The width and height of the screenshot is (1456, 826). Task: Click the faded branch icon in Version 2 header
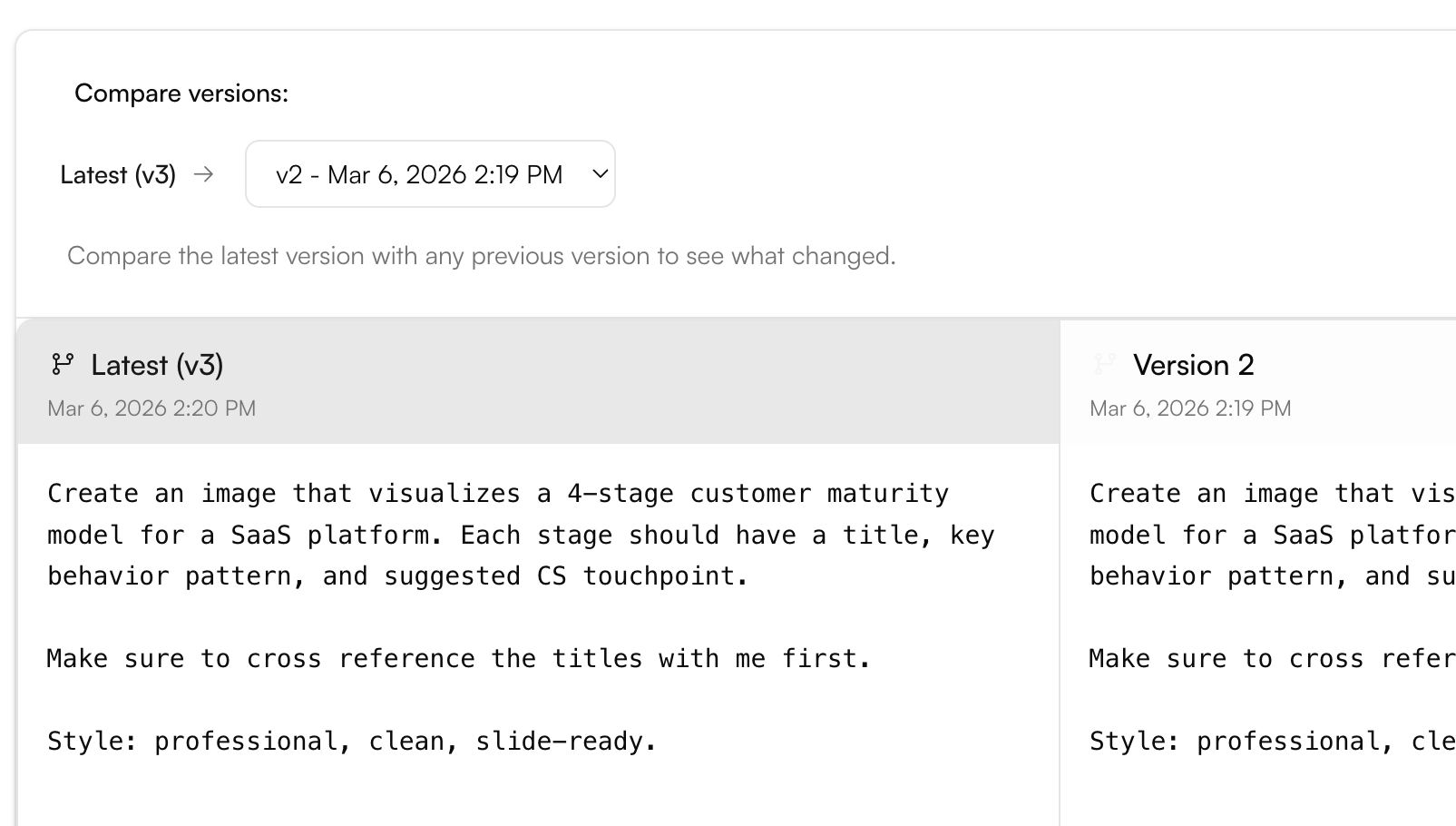coord(1103,364)
